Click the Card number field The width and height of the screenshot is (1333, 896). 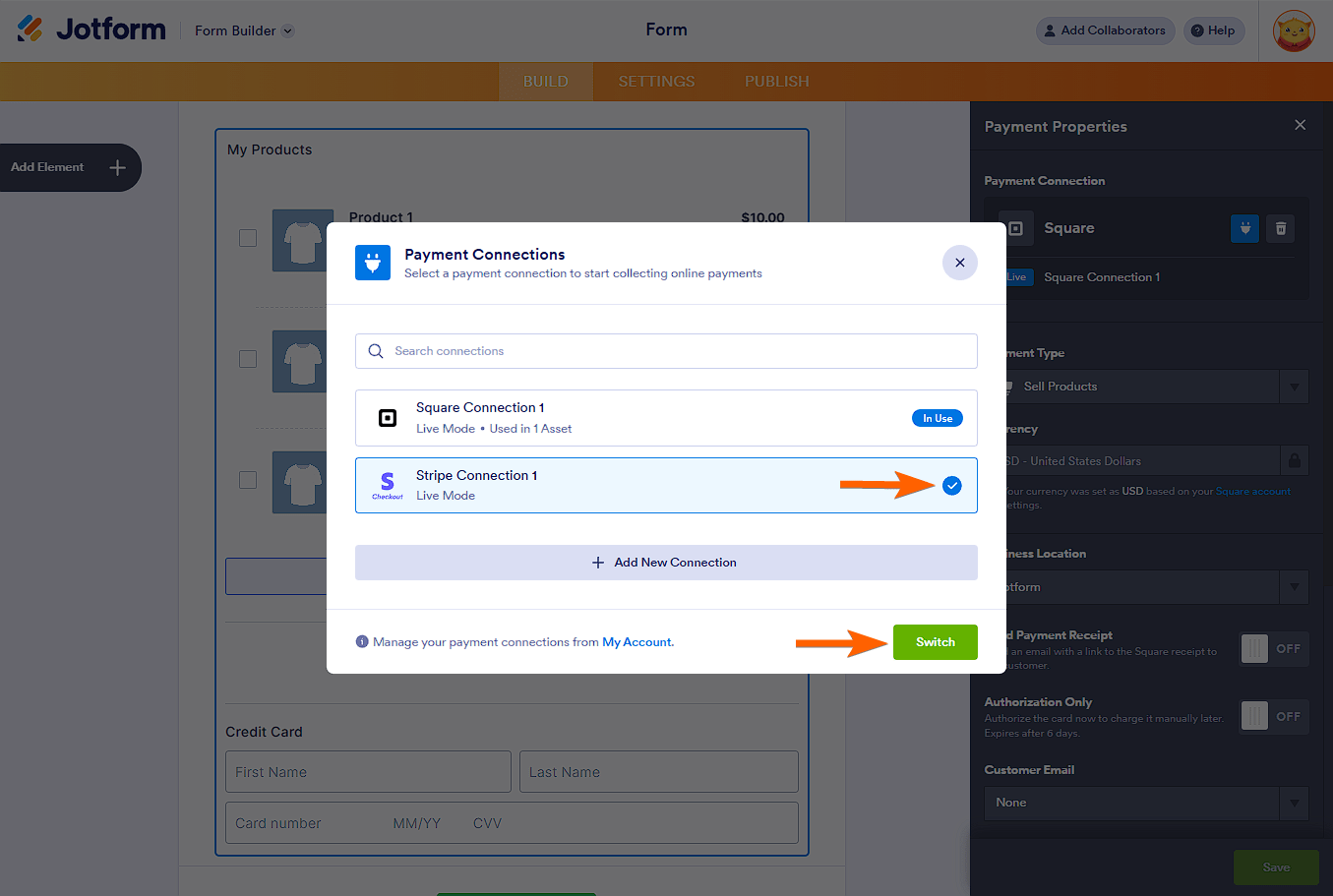(x=512, y=823)
